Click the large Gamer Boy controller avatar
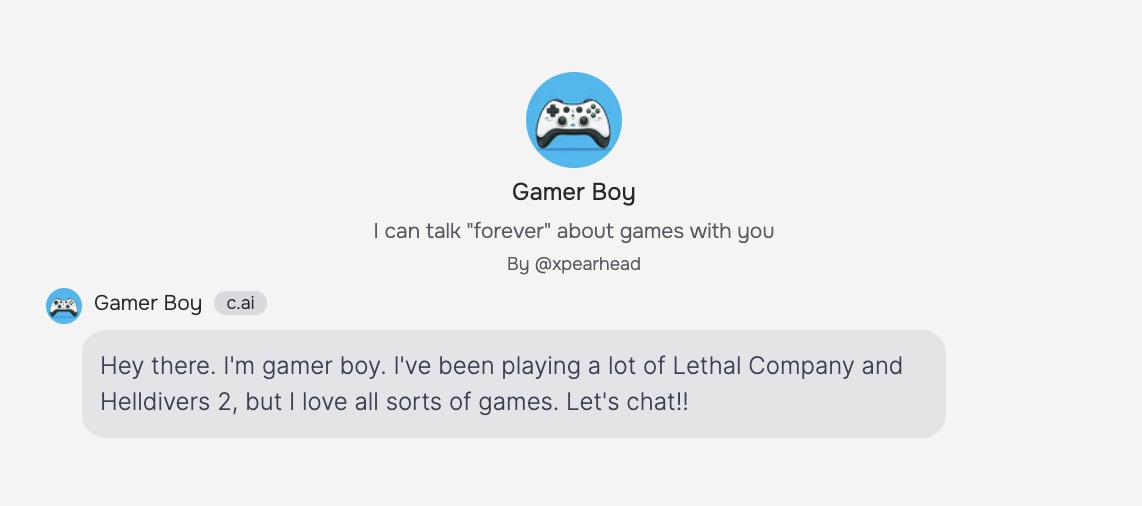This screenshot has height=506, width=1142. pyautogui.click(x=573, y=120)
